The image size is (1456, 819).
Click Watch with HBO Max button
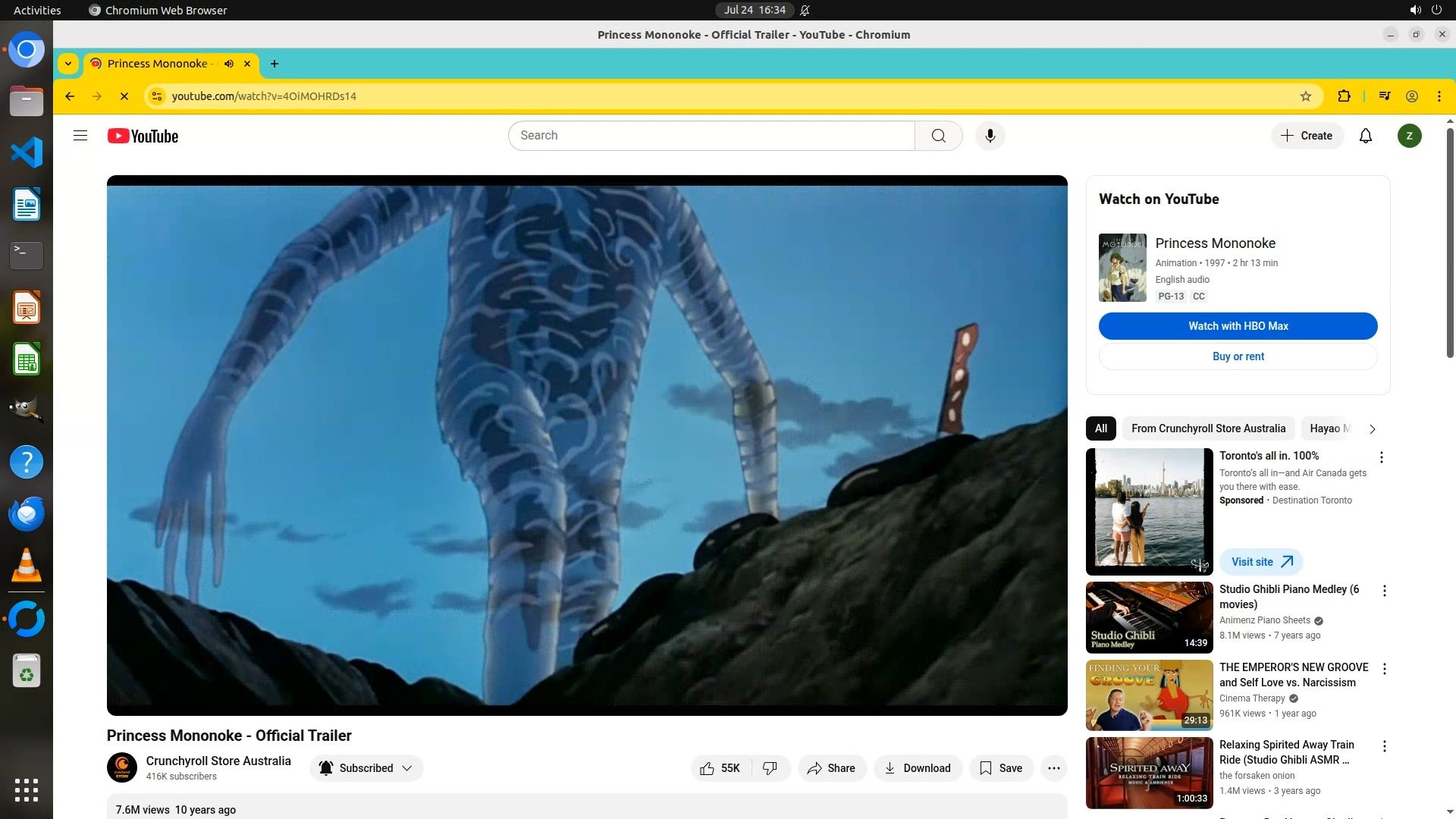tap(1238, 326)
